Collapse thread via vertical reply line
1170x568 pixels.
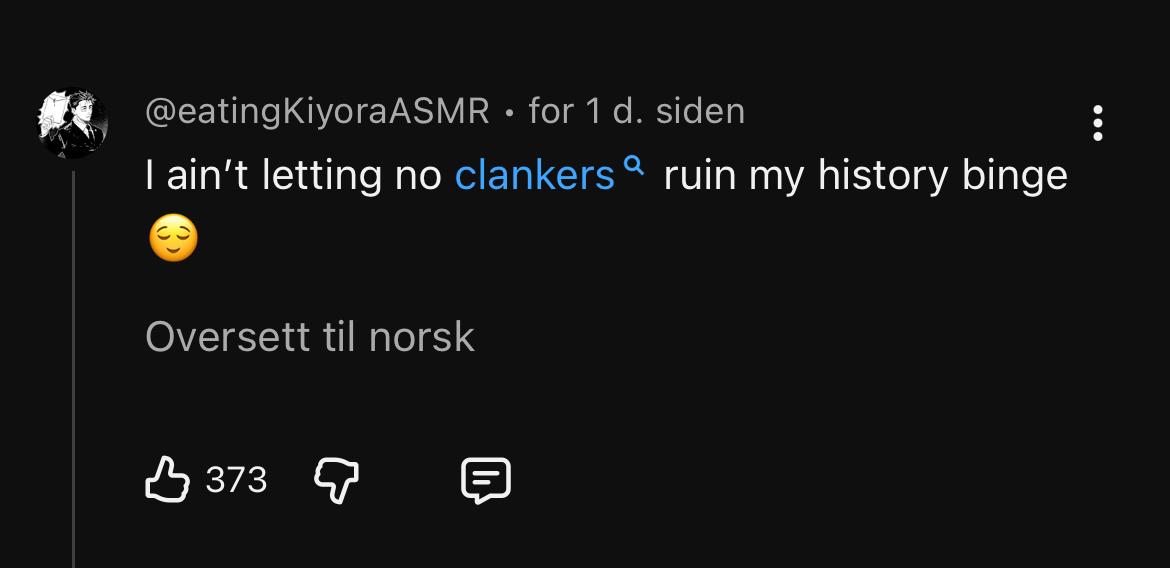(73, 370)
